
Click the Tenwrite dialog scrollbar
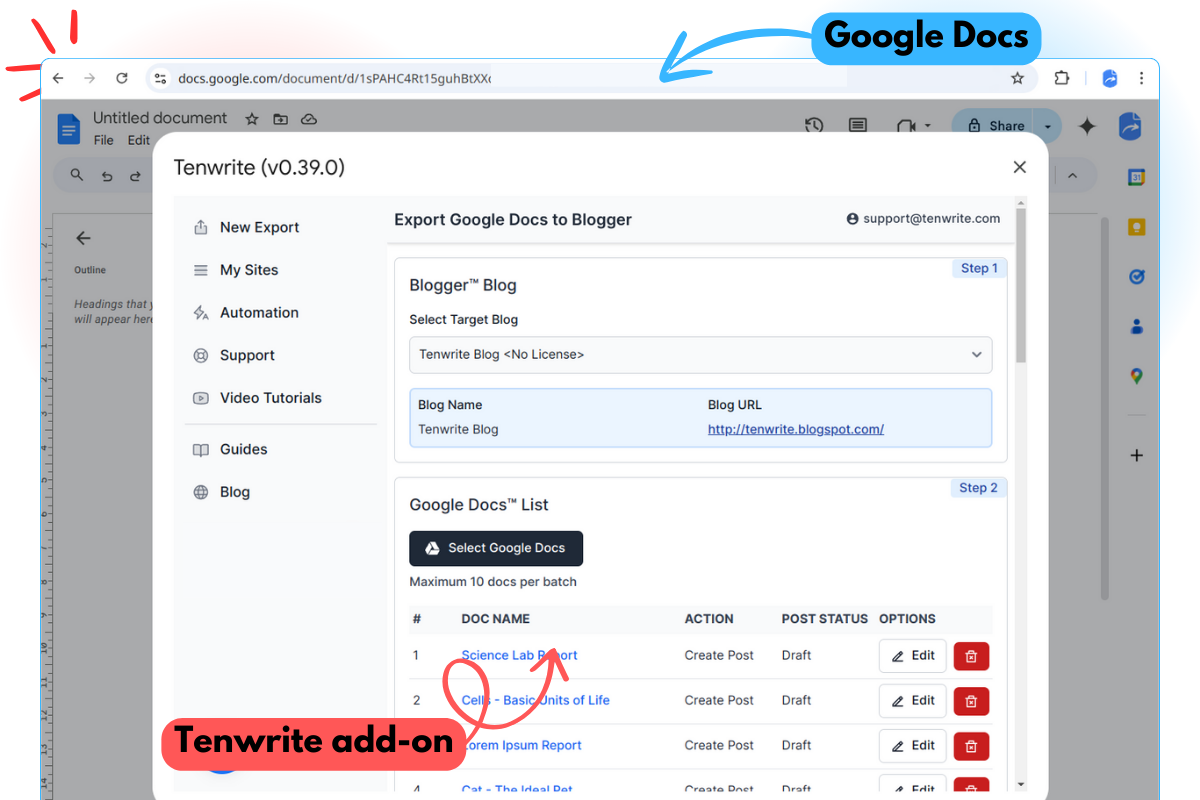pyautogui.click(x=1020, y=285)
